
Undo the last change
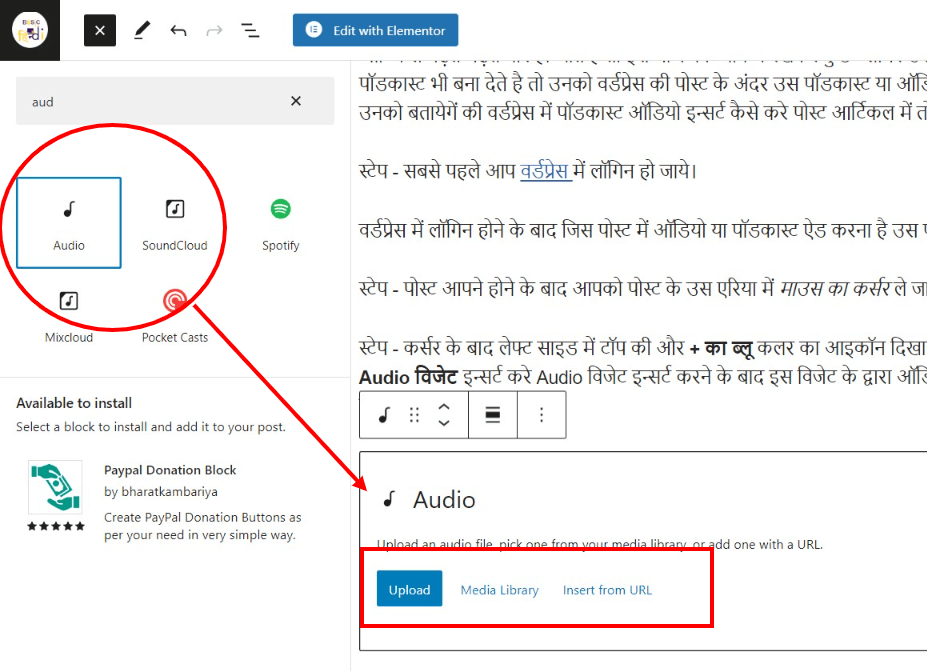click(x=179, y=30)
